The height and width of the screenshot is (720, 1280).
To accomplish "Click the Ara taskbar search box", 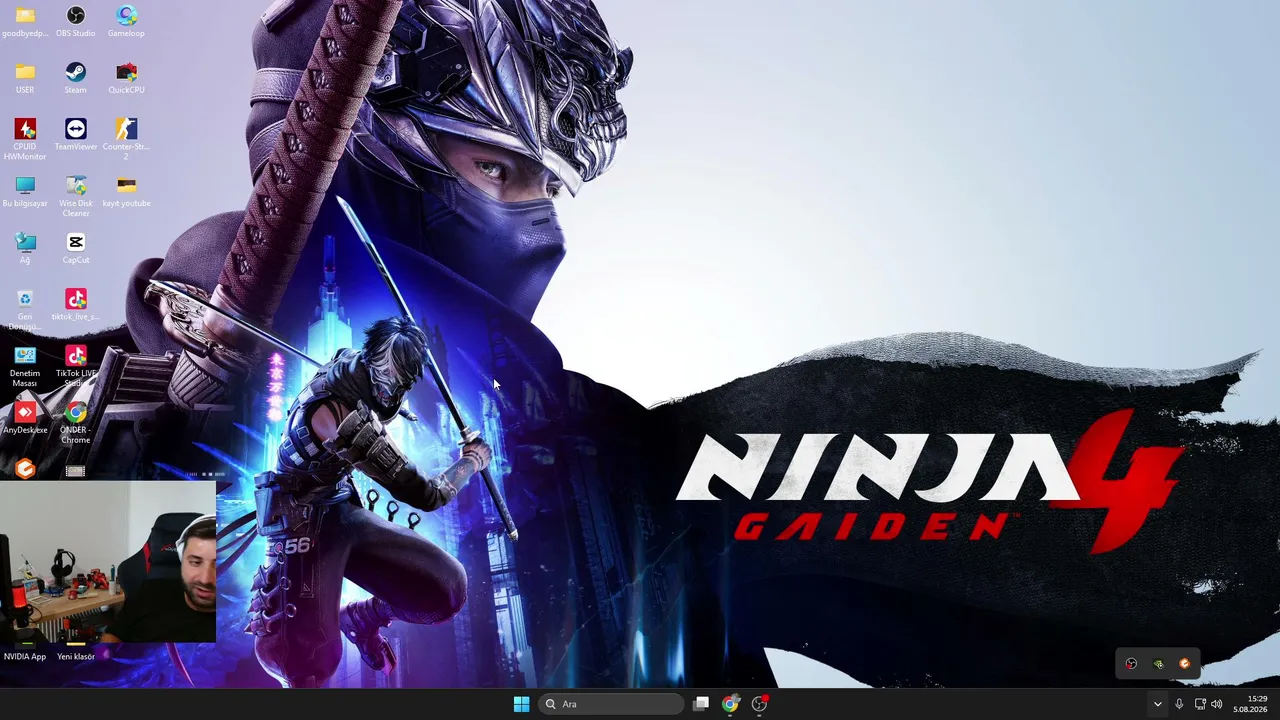I will point(611,704).
